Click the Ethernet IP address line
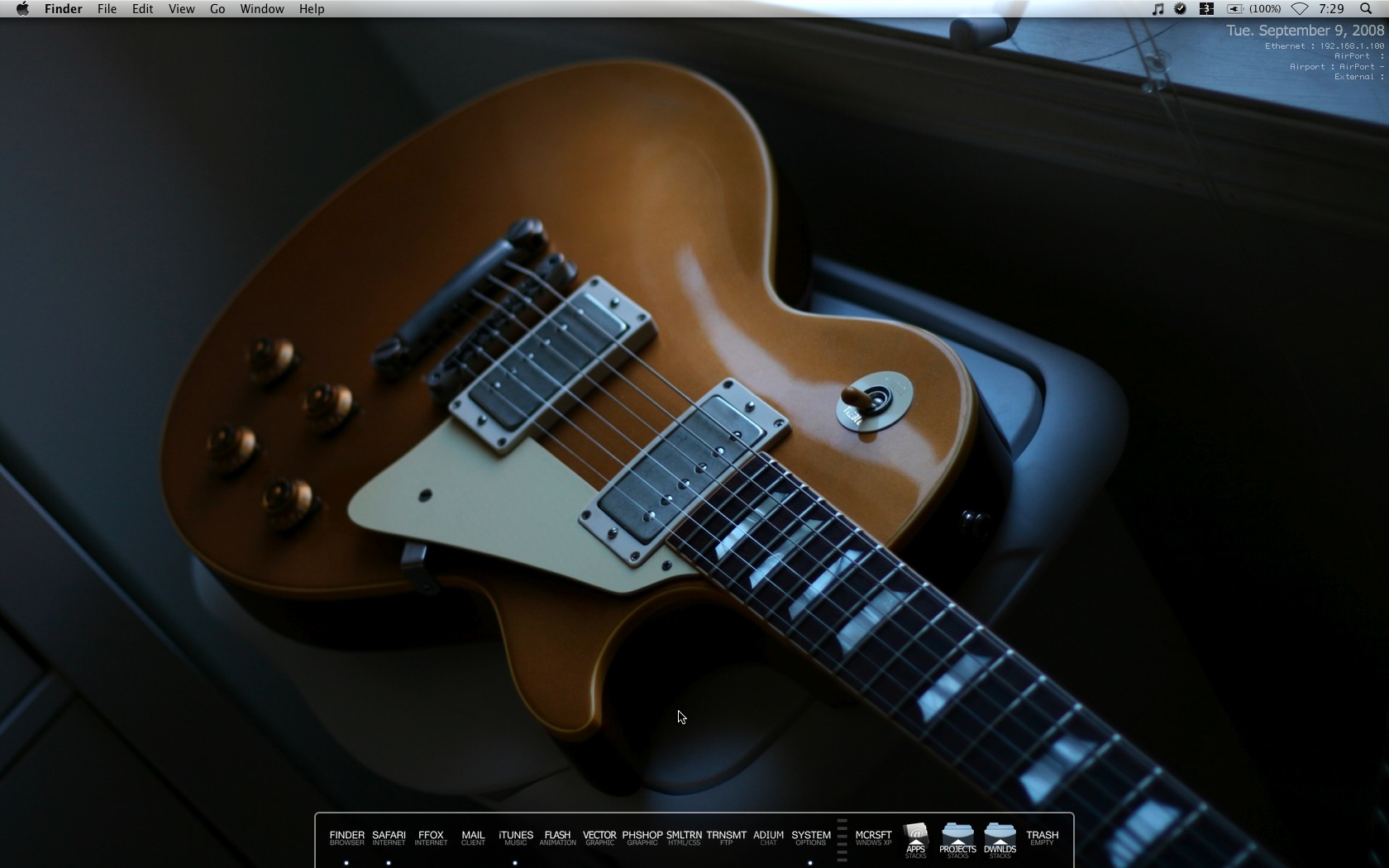The width and height of the screenshot is (1389, 868). [1325, 46]
